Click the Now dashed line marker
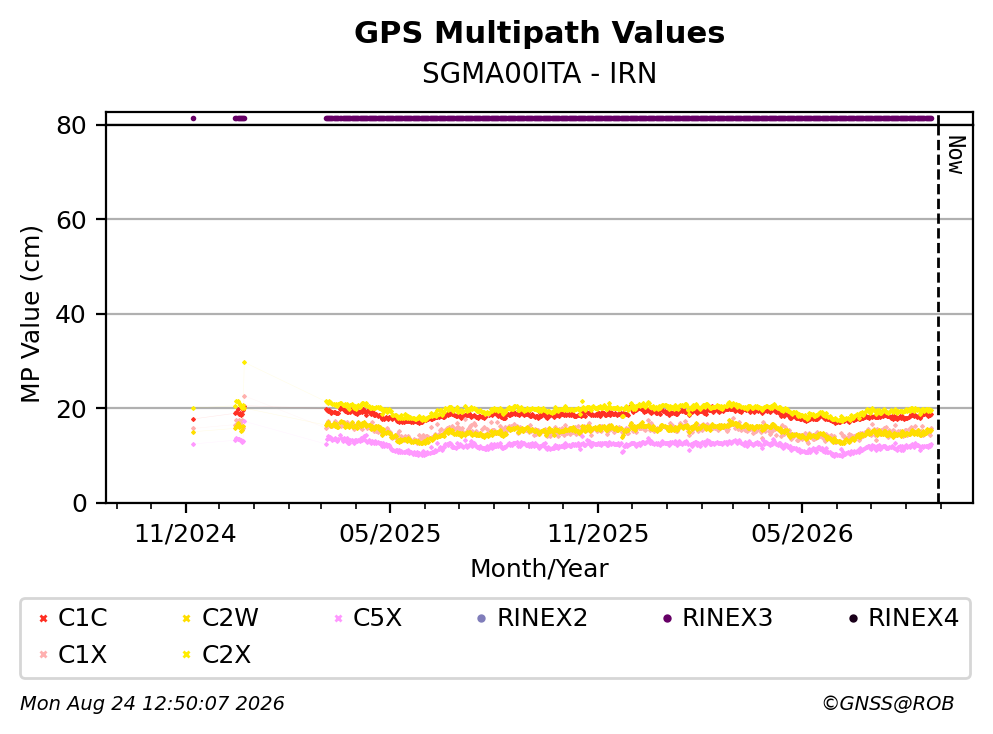The width and height of the screenshot is (993, 734). point(938,309)
